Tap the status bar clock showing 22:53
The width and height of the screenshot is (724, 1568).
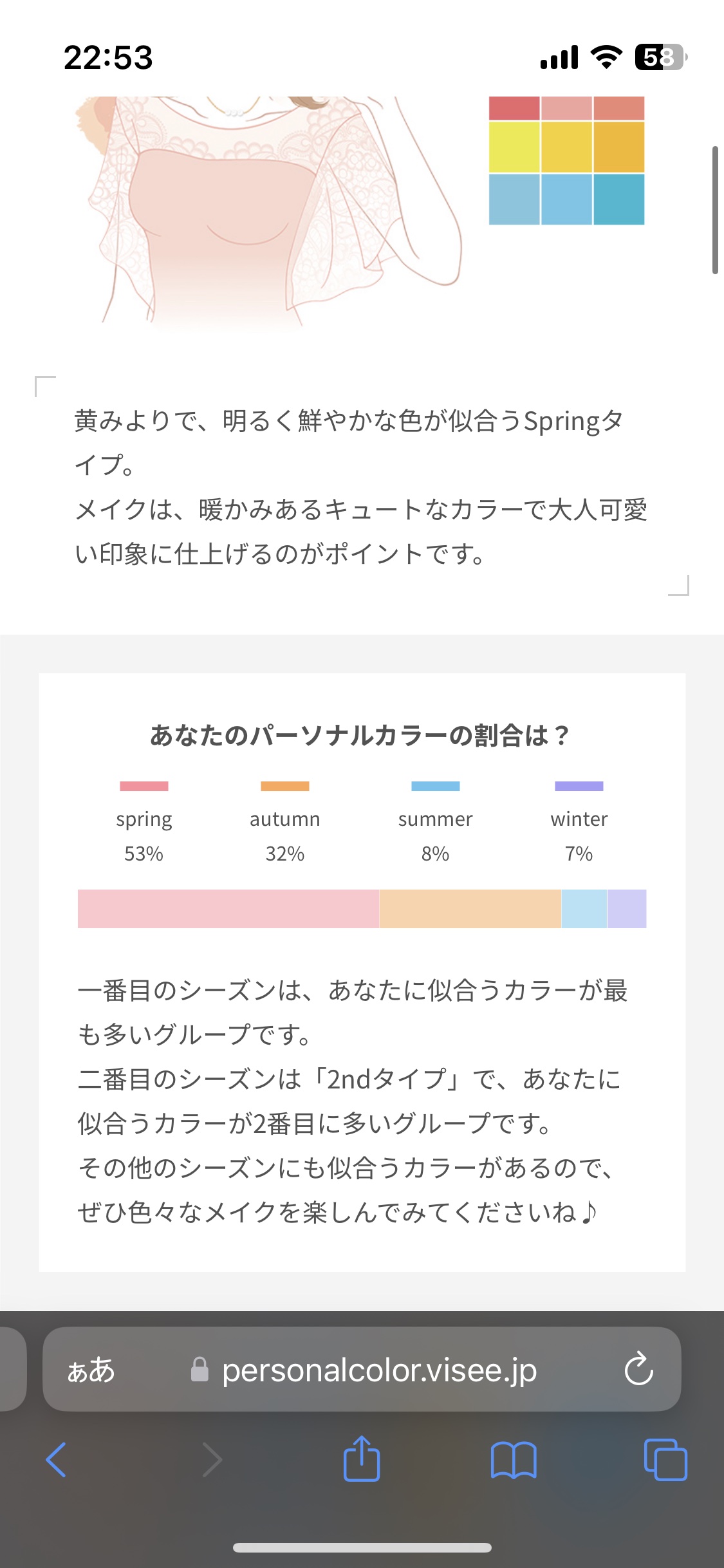[108, 57]
